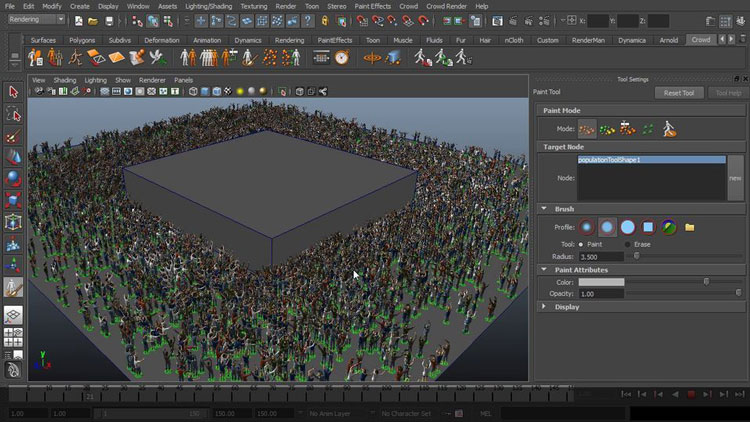This screenshot has height=422, width=750.
Task: Click the folder icon beside brush profiles
Action: pyautogui.click(x=689, y=227)
